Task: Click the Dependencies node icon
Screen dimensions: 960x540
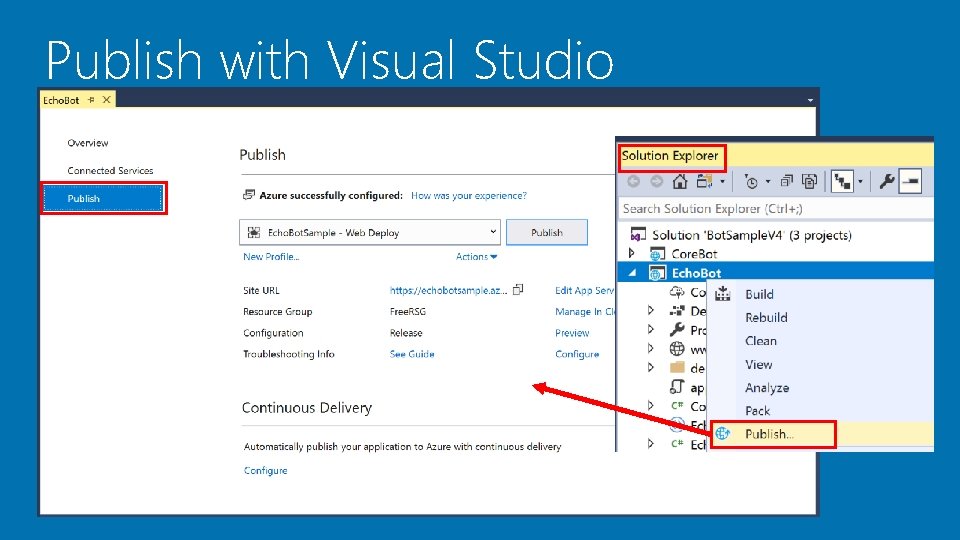Action: click(677, 311)
